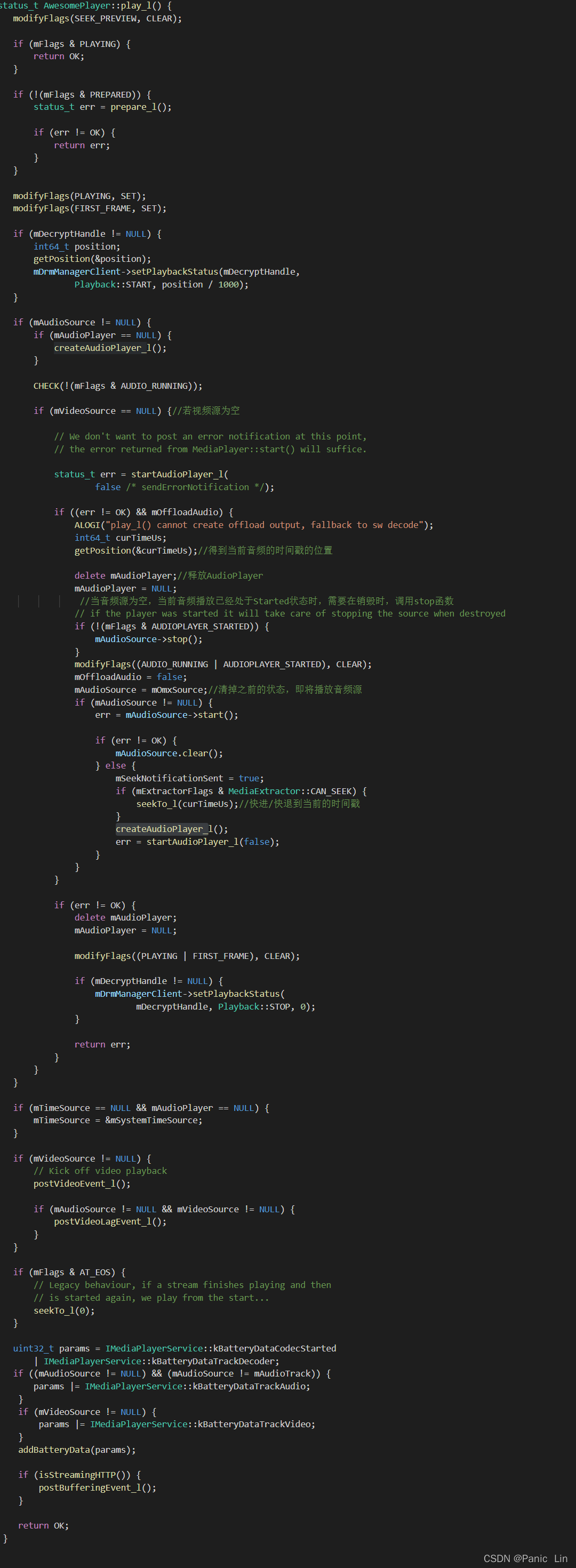Click 'delete mAudioPlayer;//释放AudioPlayer' line
Screen dimensions: 576x1568
(x=169, y=576)
